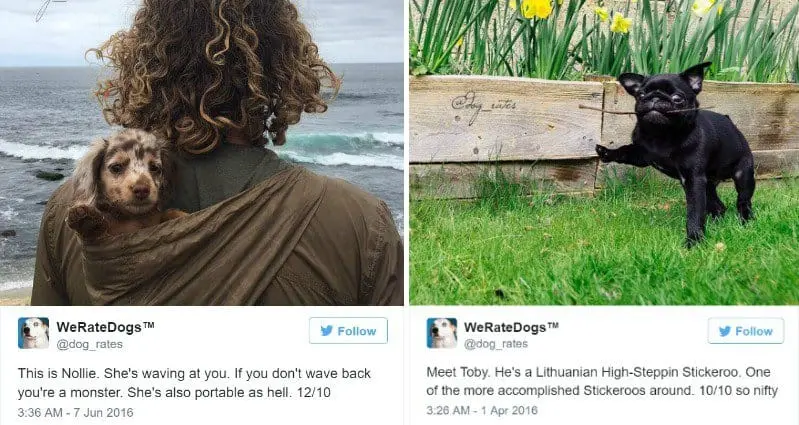The width and height of the screenshot is (799, 425).
Task: Click the signature watermark on the beach photo
Action: 48,9
